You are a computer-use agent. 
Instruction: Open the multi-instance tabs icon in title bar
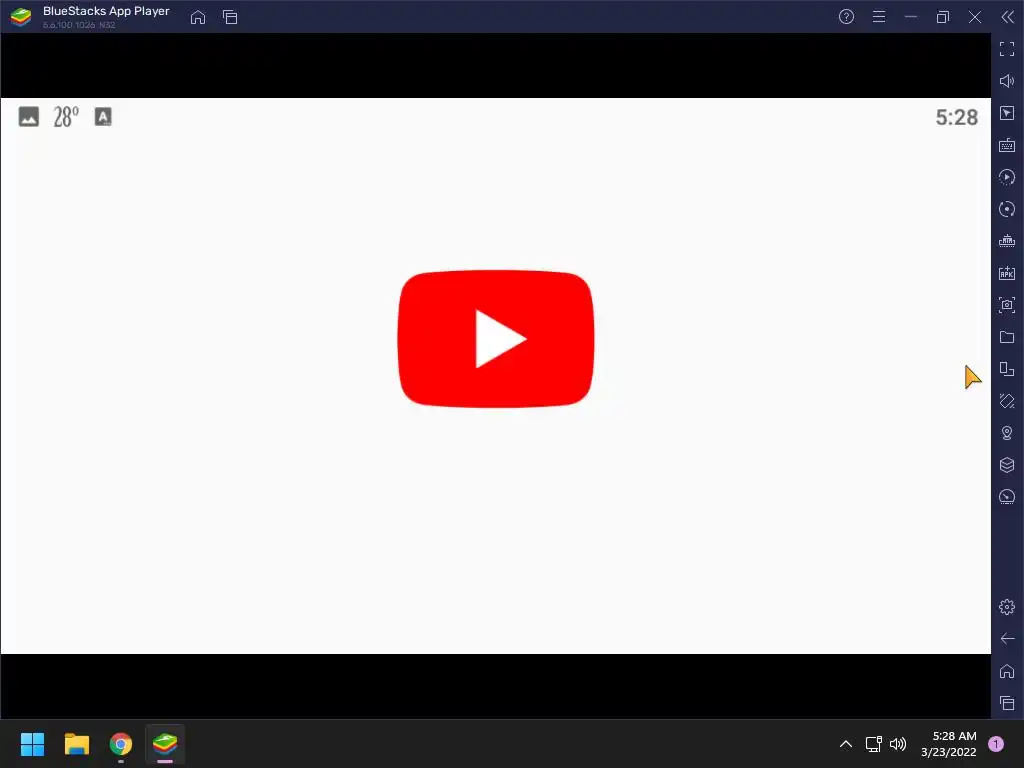(x=230, y=17)
